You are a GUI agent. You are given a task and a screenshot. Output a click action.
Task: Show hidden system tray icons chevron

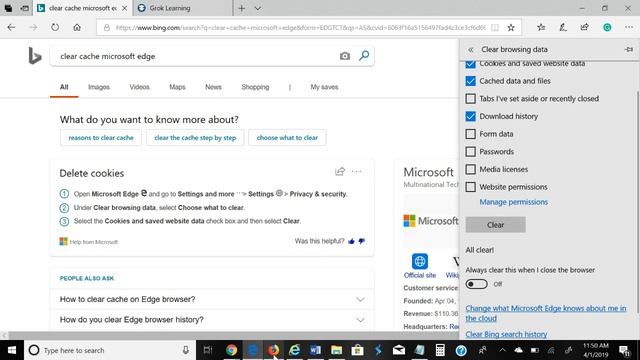coord(502,350)
